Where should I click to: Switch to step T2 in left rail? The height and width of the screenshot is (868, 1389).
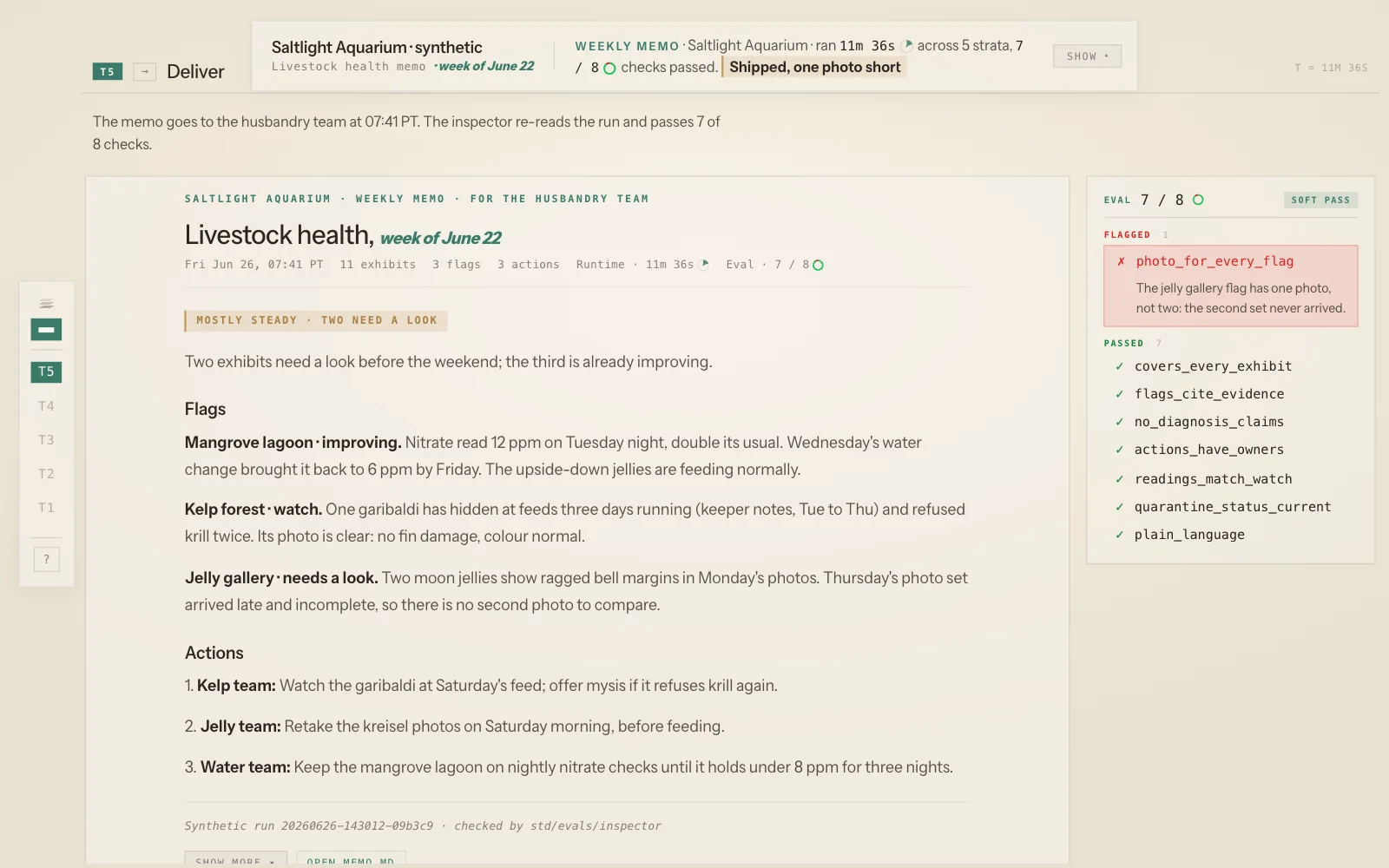tap(46, 474)
